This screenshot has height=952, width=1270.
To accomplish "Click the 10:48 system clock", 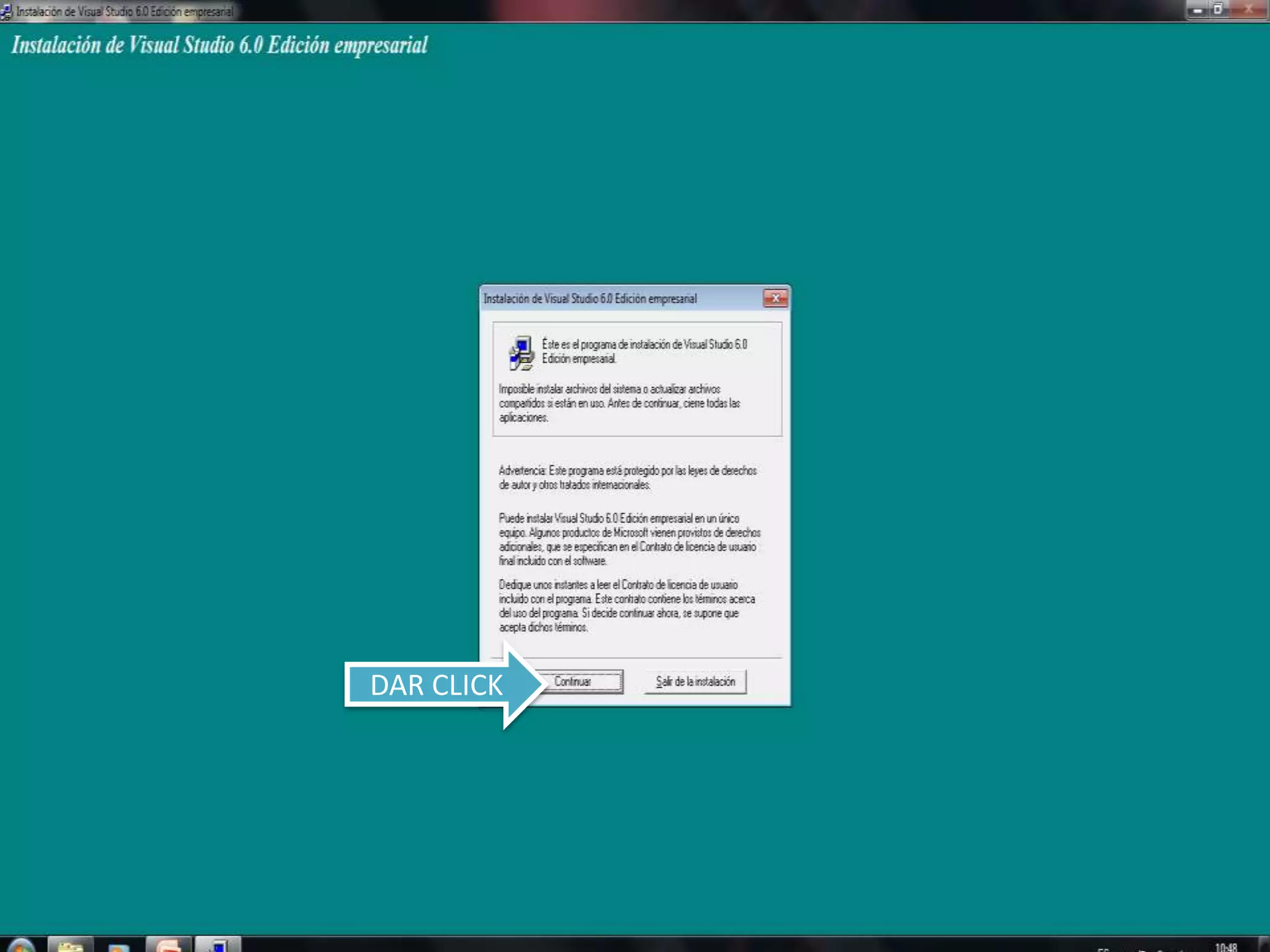I will click(1225, 947).
